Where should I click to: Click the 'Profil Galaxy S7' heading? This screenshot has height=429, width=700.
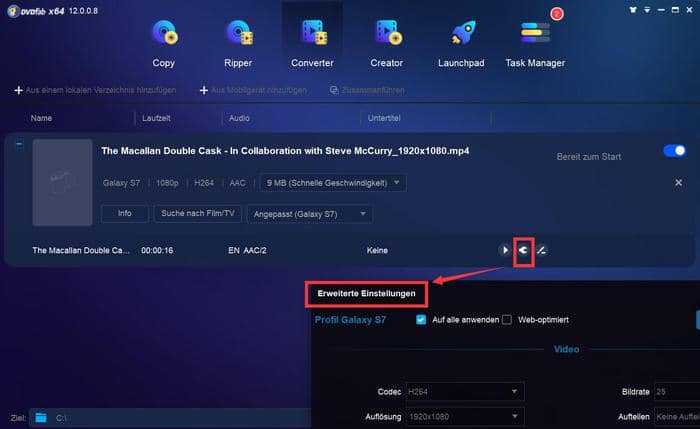[350, 320]
